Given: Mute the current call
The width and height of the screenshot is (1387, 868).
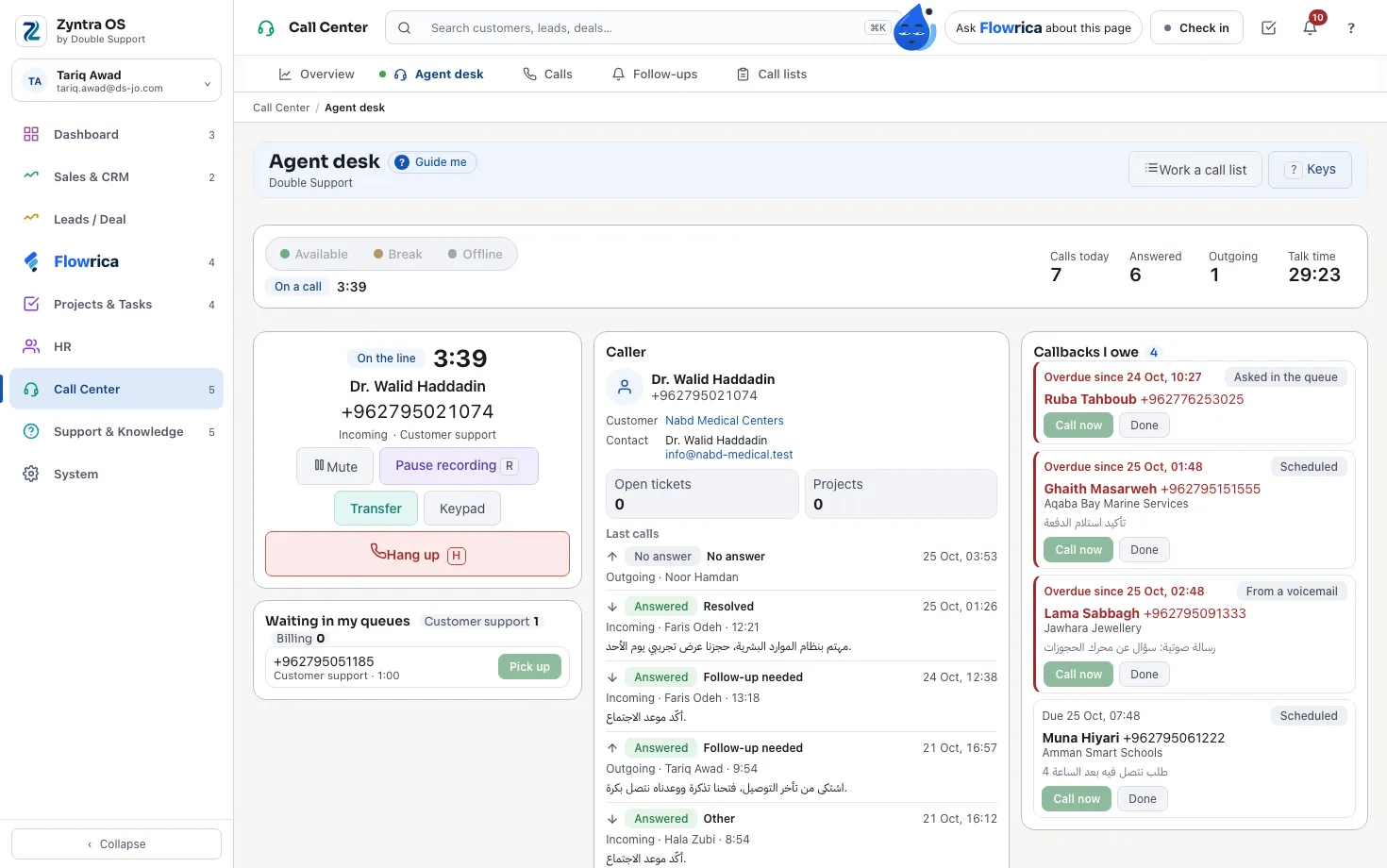Looking at the screenshot, I should tap(336, 466).
